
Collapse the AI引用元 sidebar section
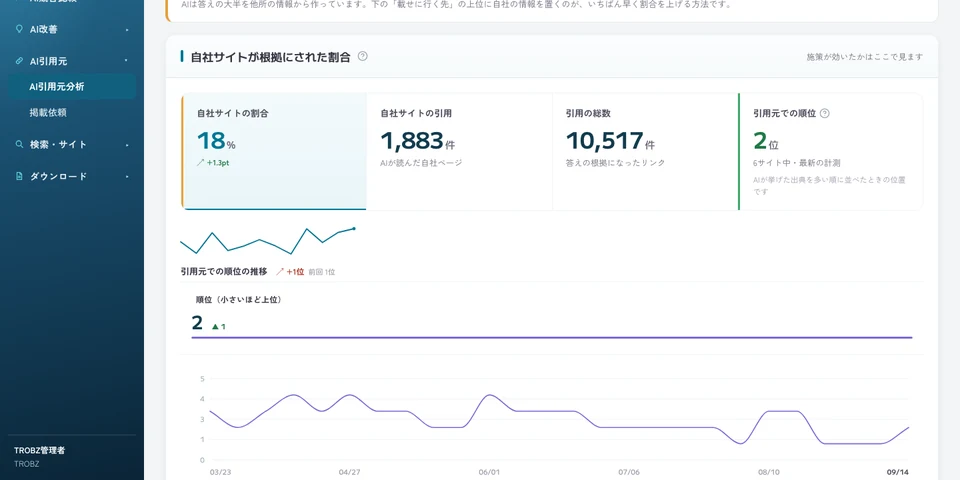tap(126, 61)
